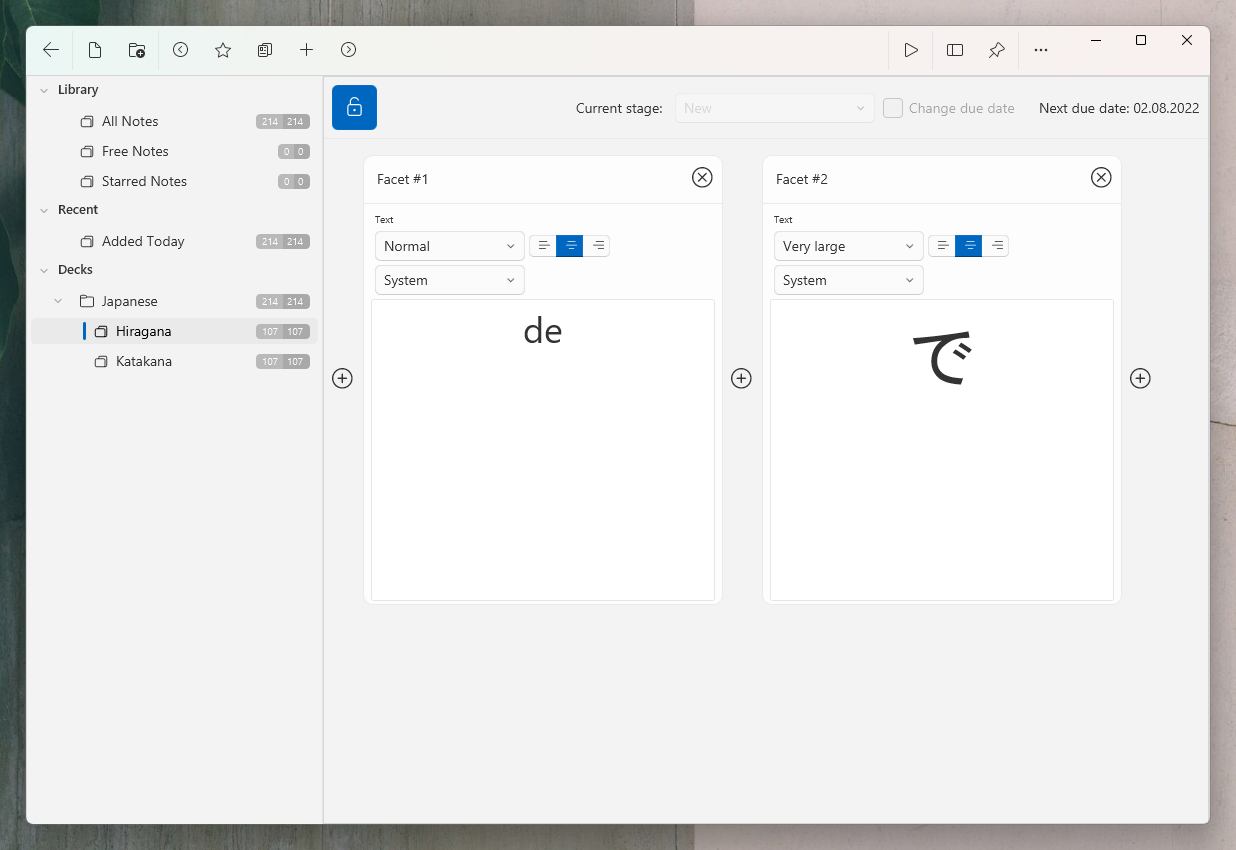Enable the Change due date checkbox
The image size is (1236, 850).
tap(893, 108)
